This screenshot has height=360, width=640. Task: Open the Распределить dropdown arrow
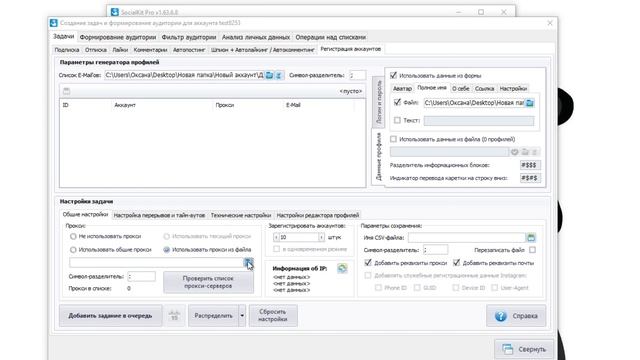pos(242,316)
